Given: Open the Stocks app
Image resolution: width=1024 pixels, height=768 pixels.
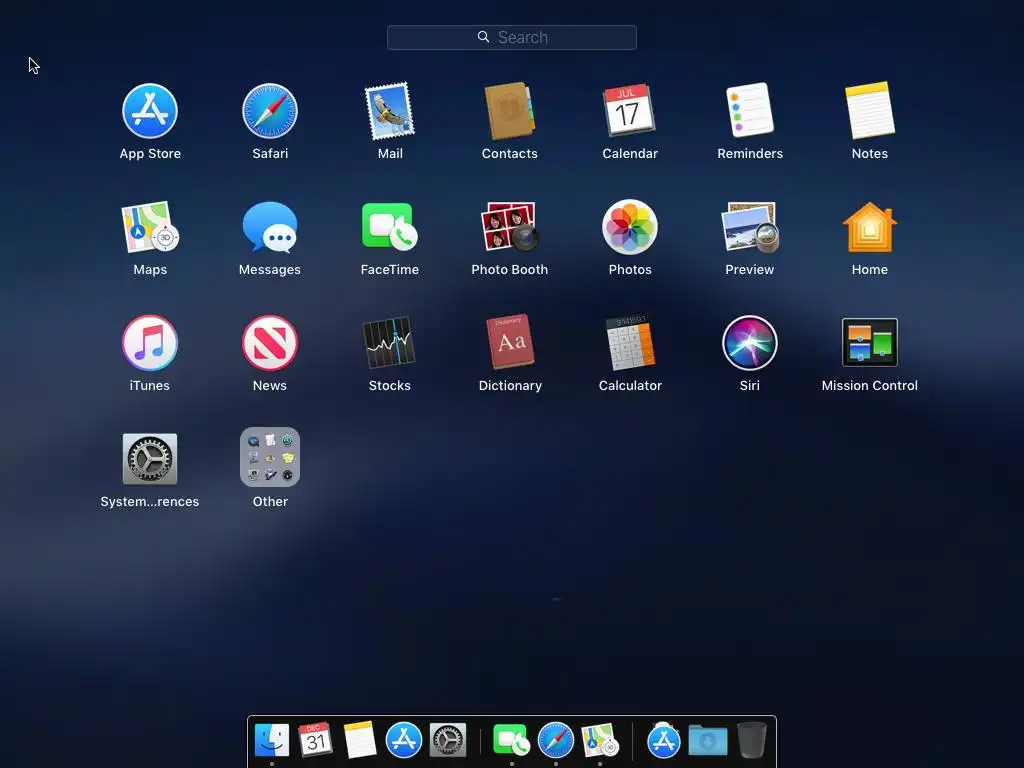Looking at the screenshot, I should (x=389, y=342).
